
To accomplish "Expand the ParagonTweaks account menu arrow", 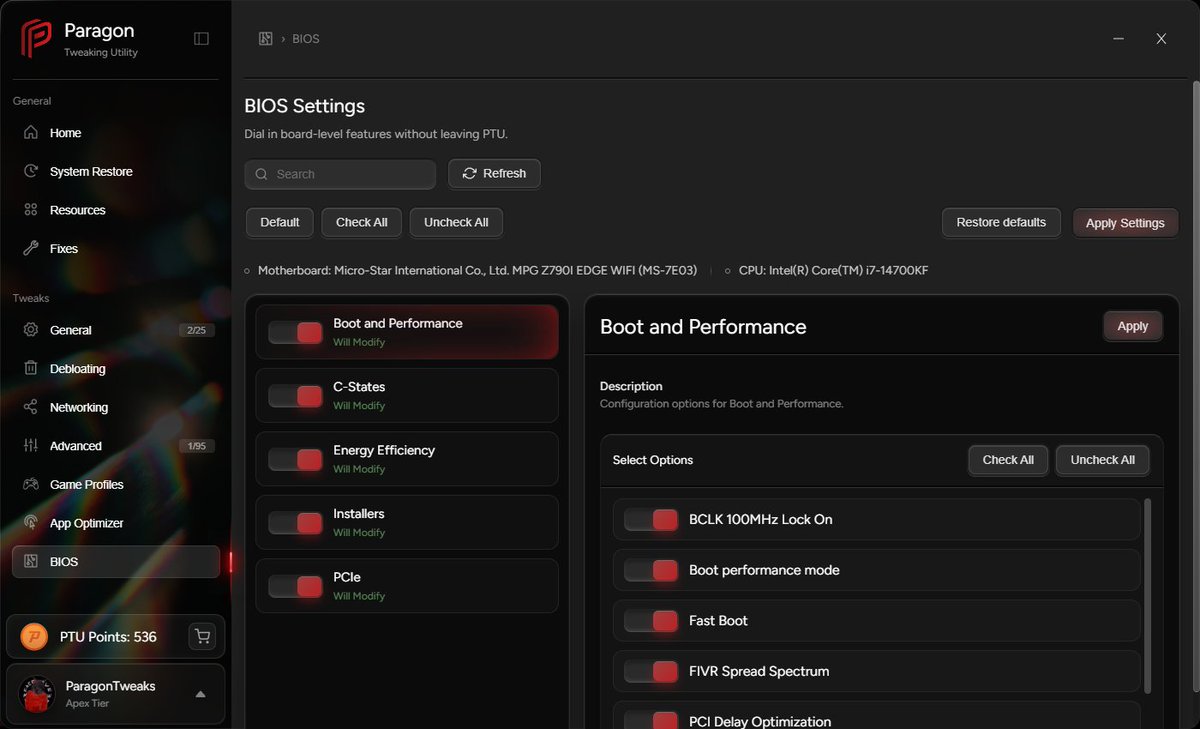I will (x=200, y=694).
